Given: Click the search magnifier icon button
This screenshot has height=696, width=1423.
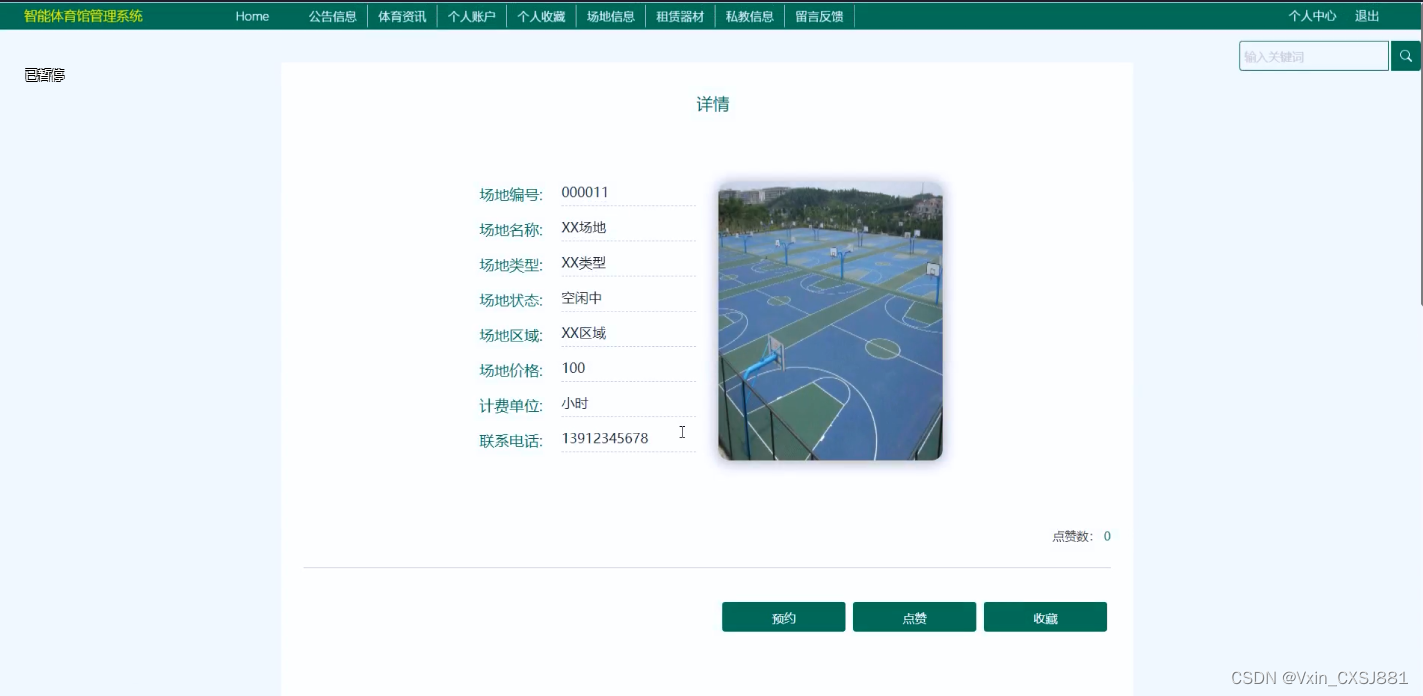Looking at the screenshot, I should coord(1405,56).
